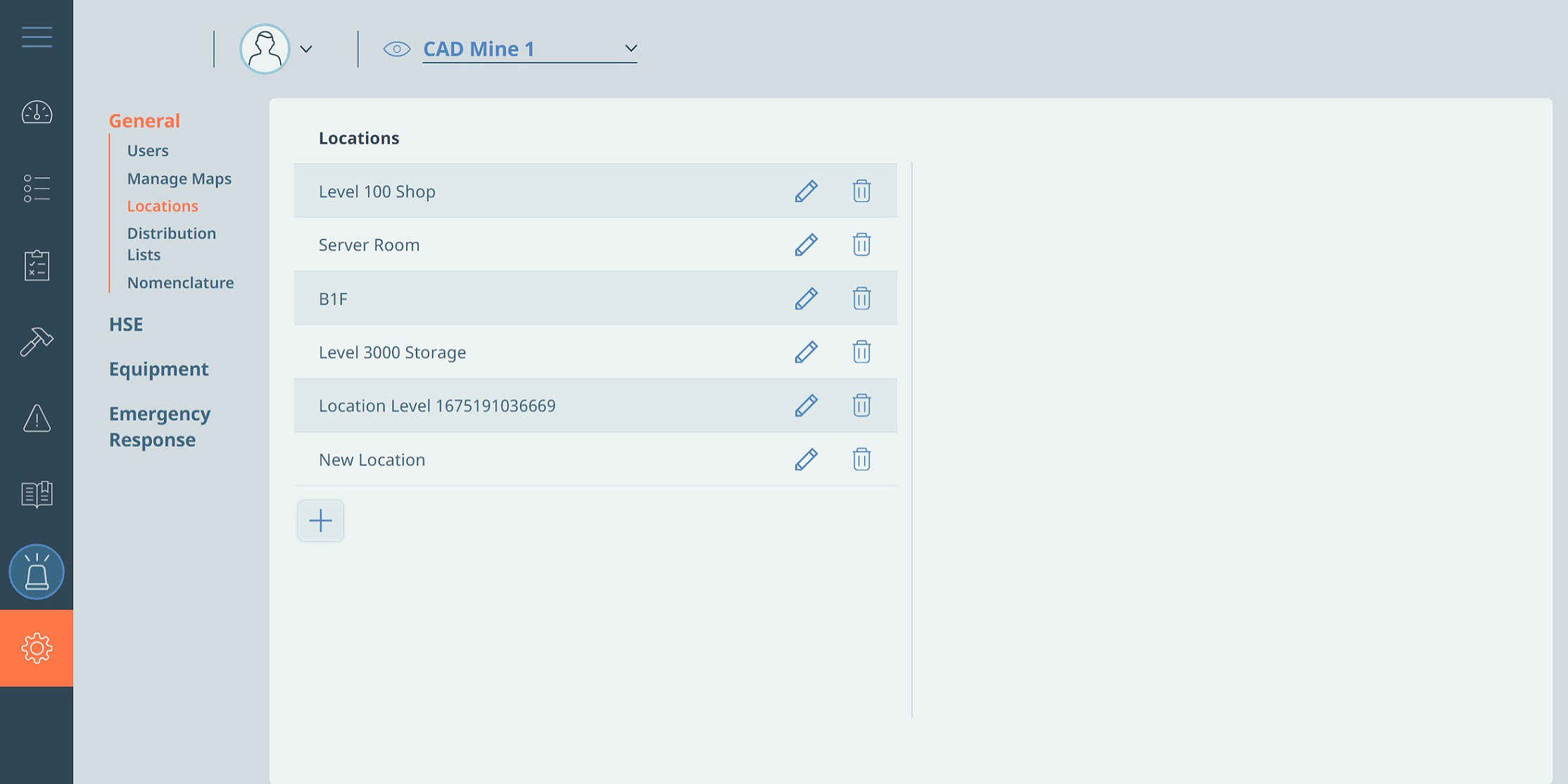Add a new location with the plus button
Screen dimensions: 1568x784
tap(320, 520)
